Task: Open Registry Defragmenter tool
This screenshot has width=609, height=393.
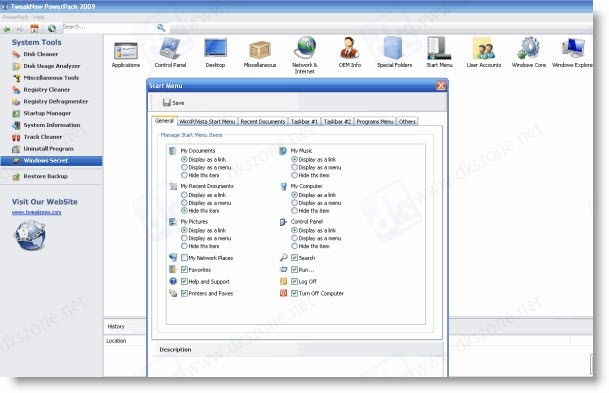Action: point(56,101)
